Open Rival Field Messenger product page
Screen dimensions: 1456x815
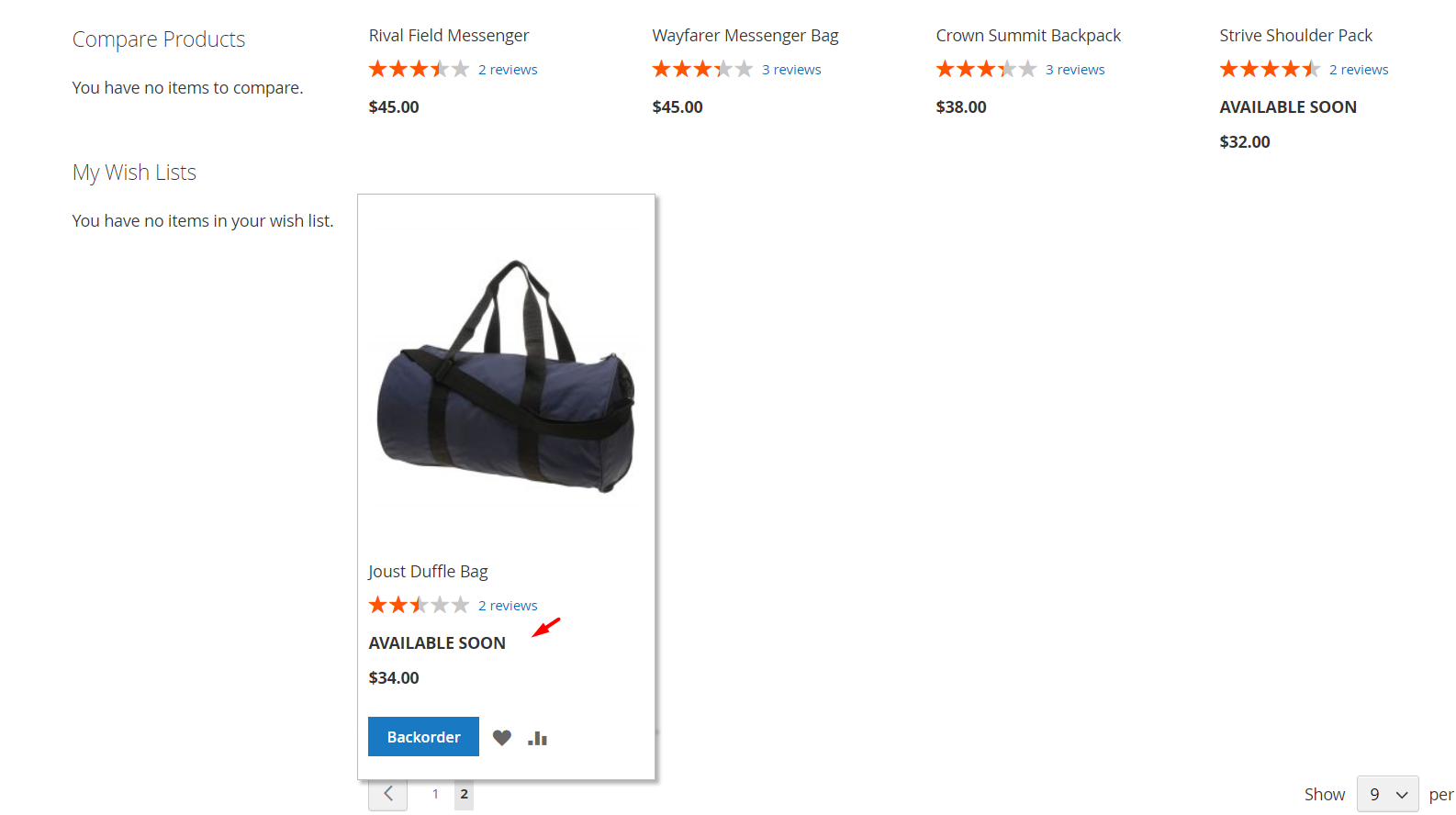[x=449, y=36]
